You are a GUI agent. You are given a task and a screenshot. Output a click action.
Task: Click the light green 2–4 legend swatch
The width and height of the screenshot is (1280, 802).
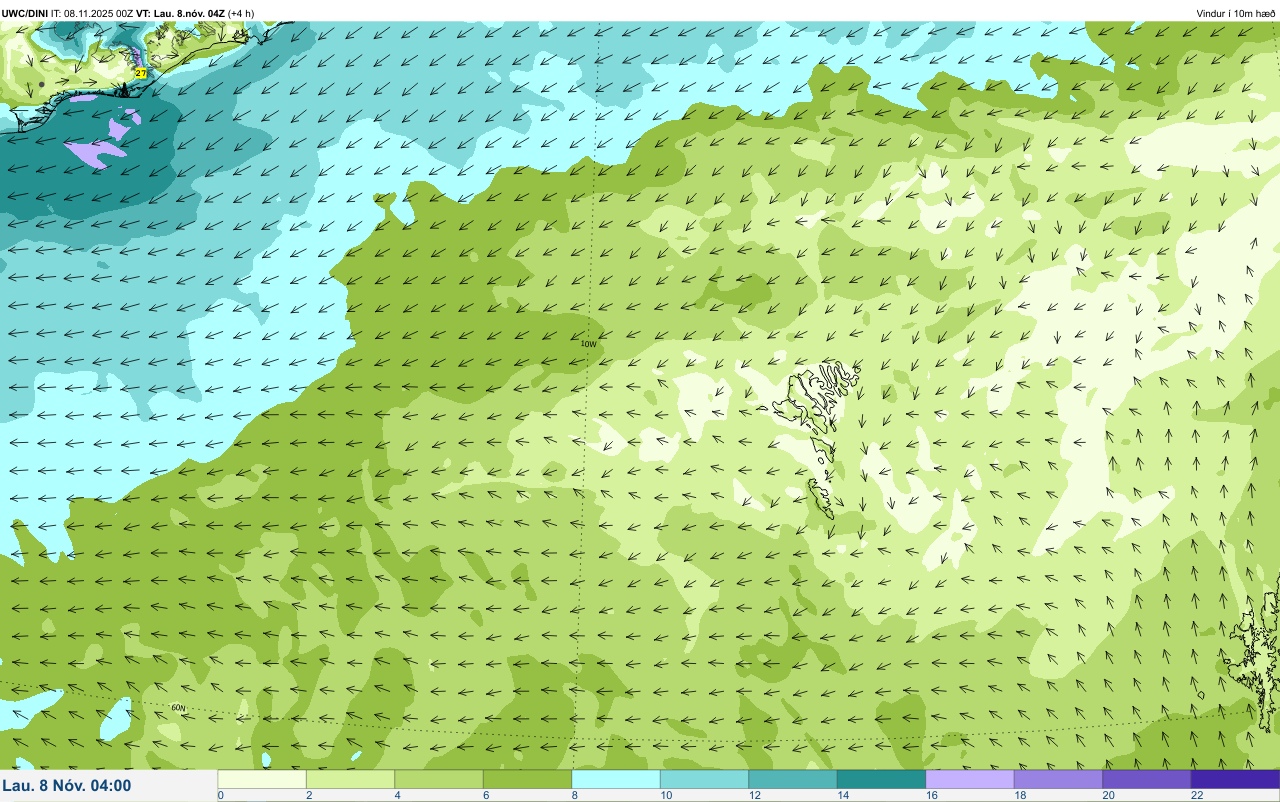(350, 779)
